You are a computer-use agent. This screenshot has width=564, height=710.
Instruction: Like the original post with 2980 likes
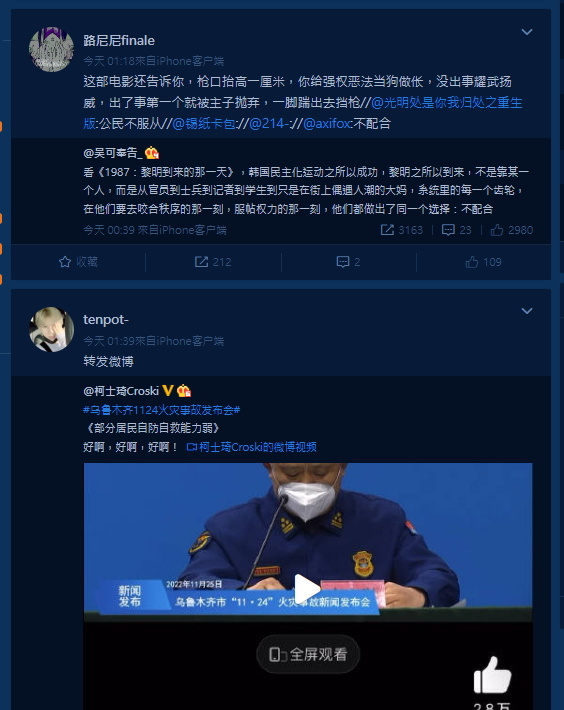tap(511, 230)
